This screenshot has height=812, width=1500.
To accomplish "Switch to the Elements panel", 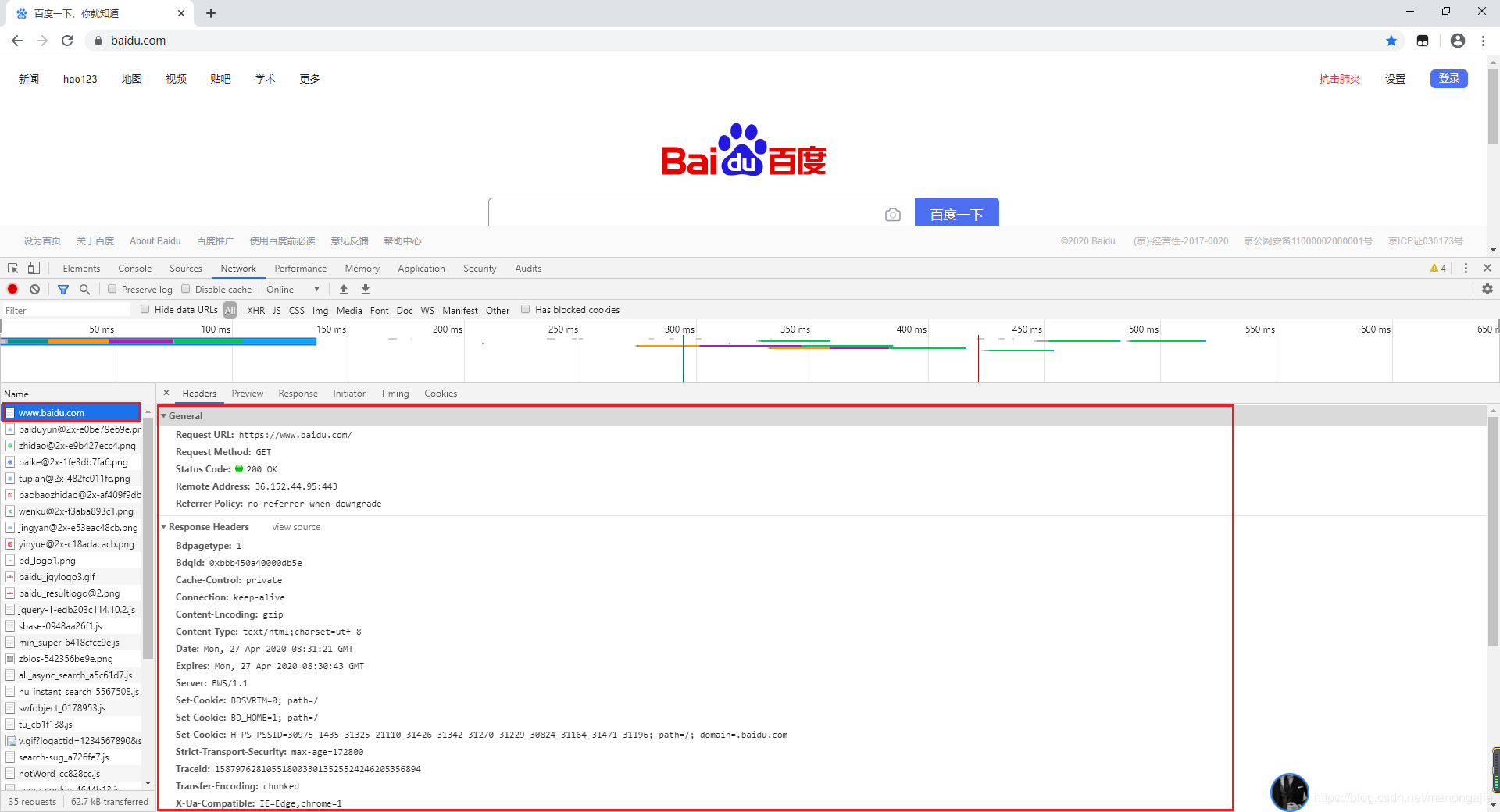I will (x=81, y=268).
